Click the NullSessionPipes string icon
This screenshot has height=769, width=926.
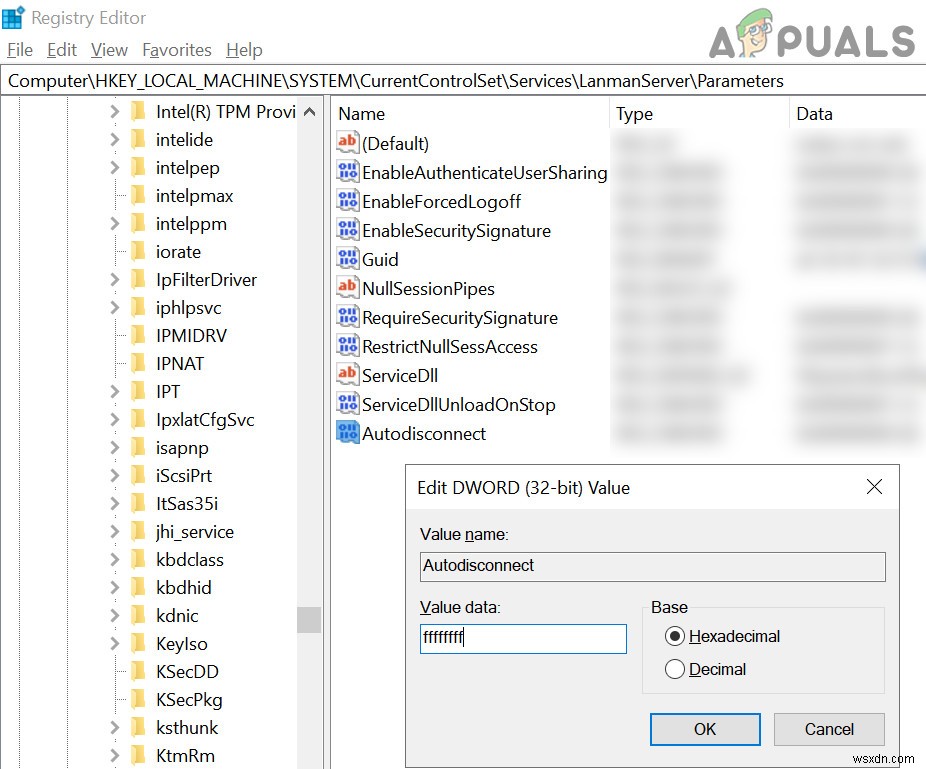[x=347, y=288]
